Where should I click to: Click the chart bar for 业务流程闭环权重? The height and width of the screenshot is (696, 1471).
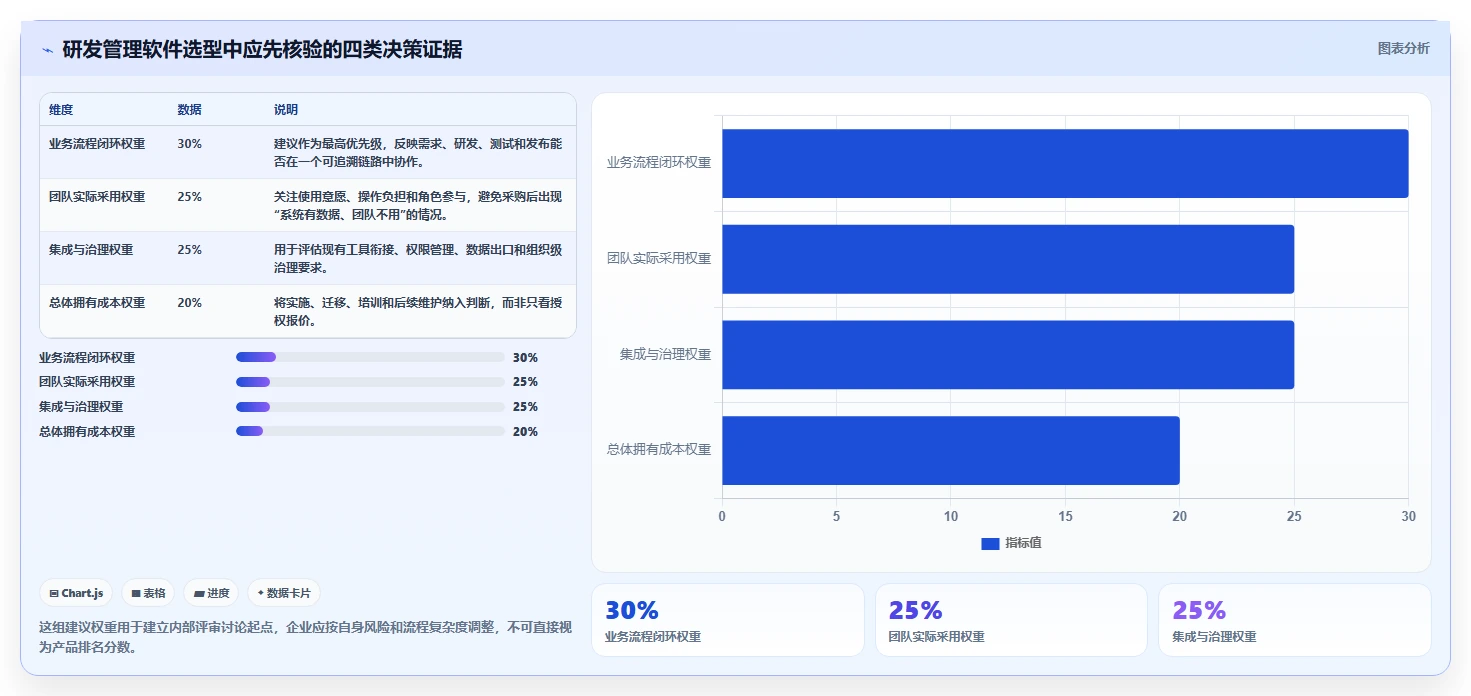[x=1065, y=163]
